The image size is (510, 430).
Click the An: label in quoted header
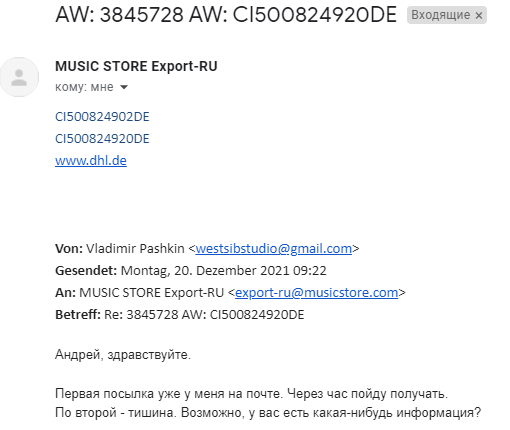pyautogui.click(x=65, y=293)
